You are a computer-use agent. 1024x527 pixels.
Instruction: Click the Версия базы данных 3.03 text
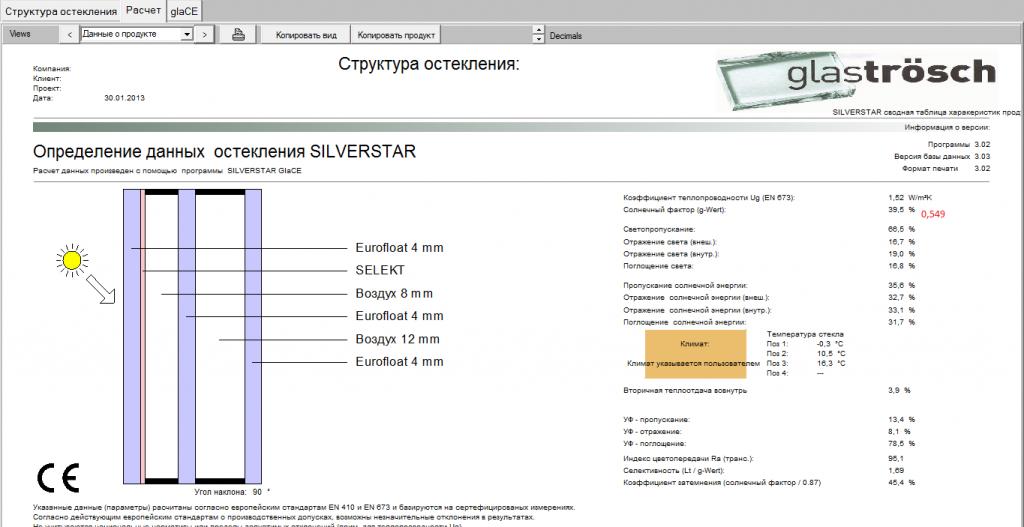tap(942, 157)
